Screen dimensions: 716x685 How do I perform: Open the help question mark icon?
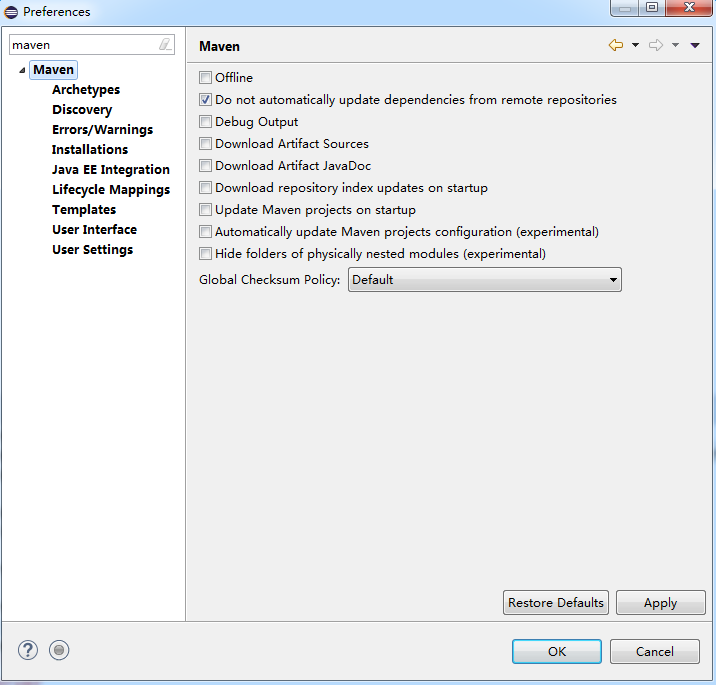tap(28, 650)
